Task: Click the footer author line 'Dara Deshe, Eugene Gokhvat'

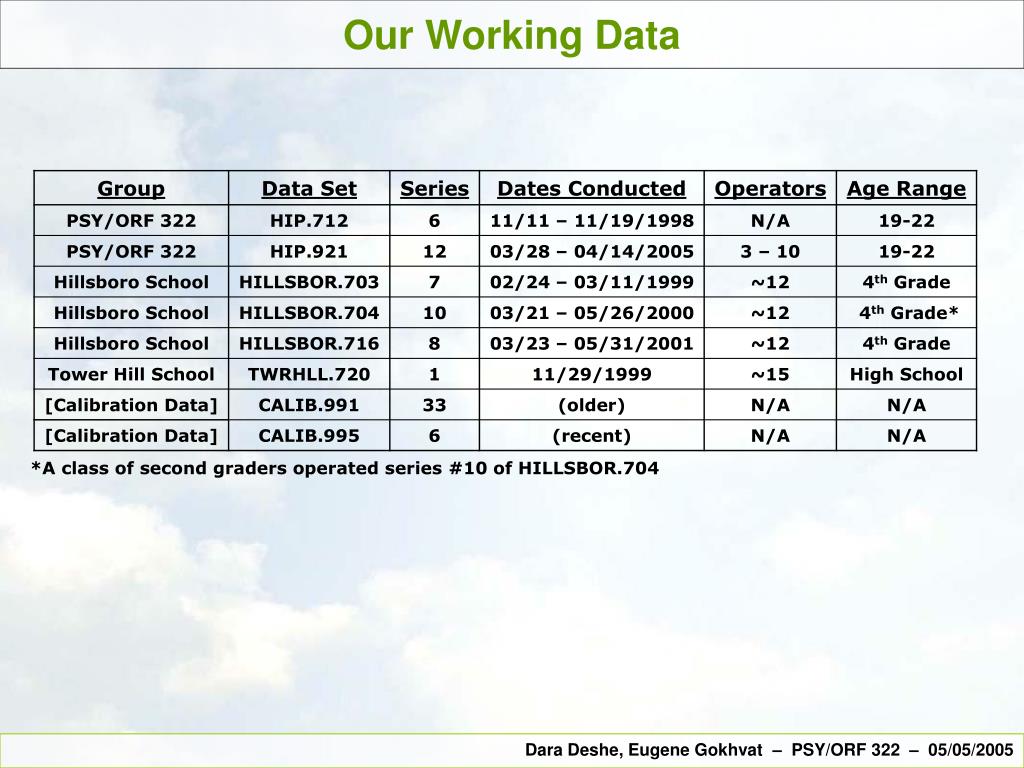Action: click(644, 750)
